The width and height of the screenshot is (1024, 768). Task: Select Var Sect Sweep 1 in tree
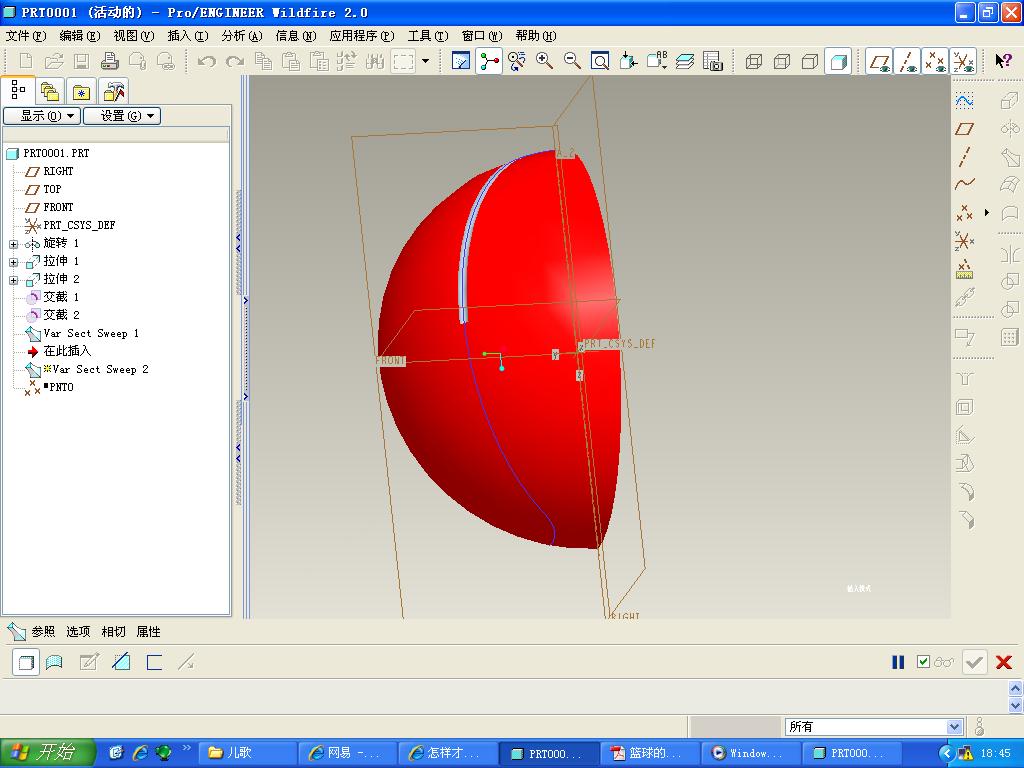91,333
